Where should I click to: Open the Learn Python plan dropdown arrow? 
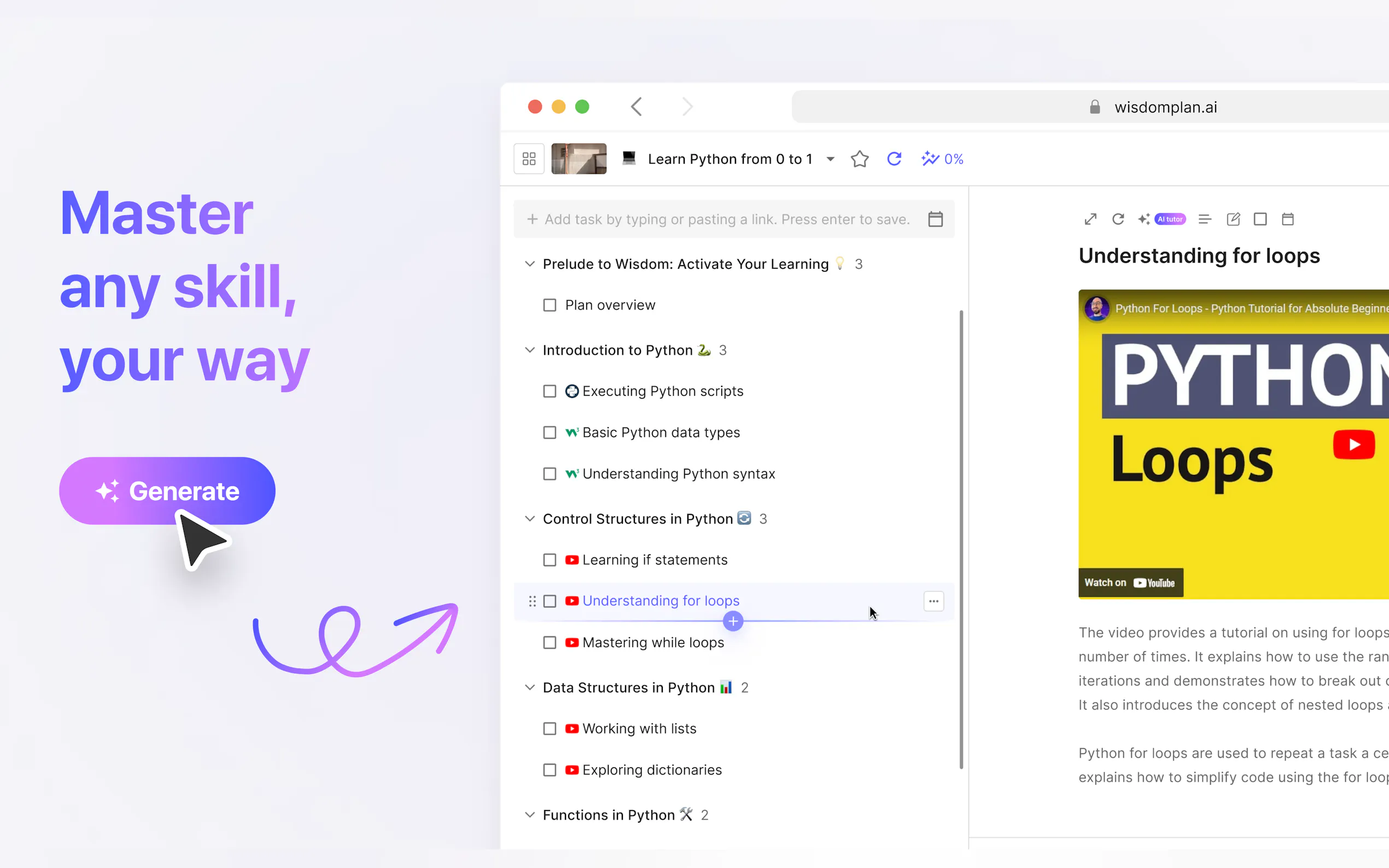(830, 159)
